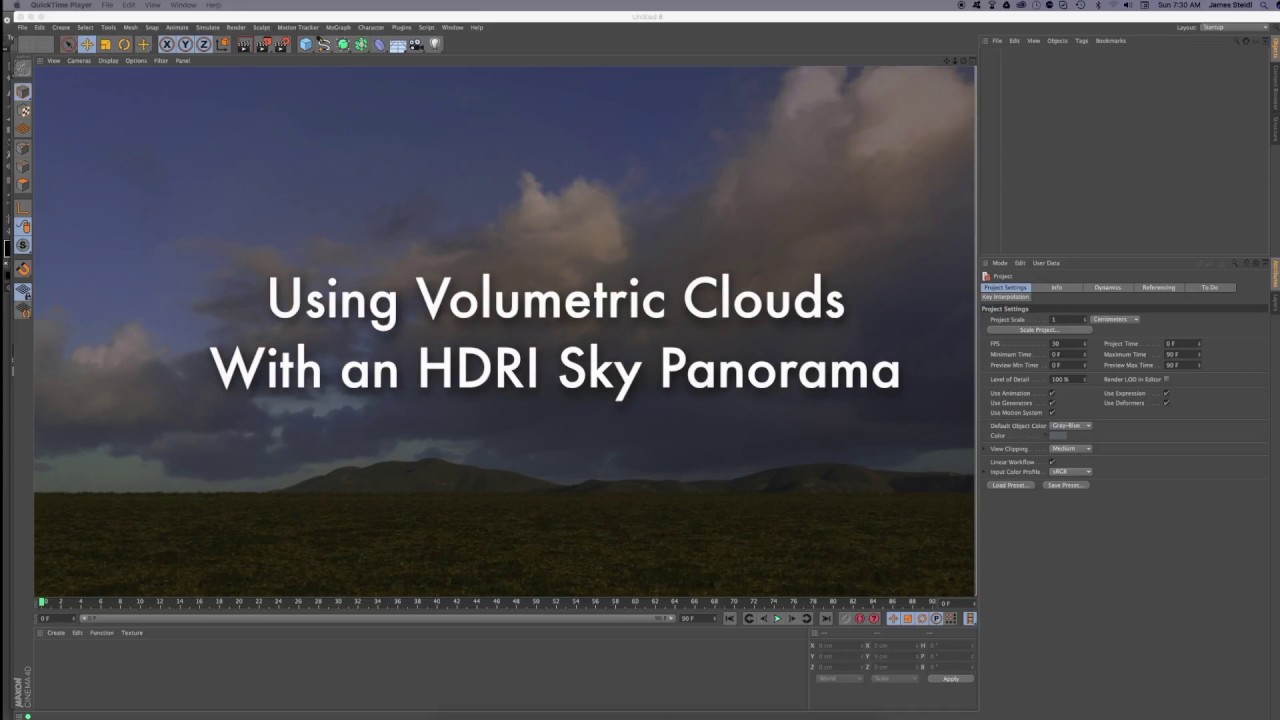Open the purple deformer objects icon
1280x720 pixels.
click(x=379, y=44)
